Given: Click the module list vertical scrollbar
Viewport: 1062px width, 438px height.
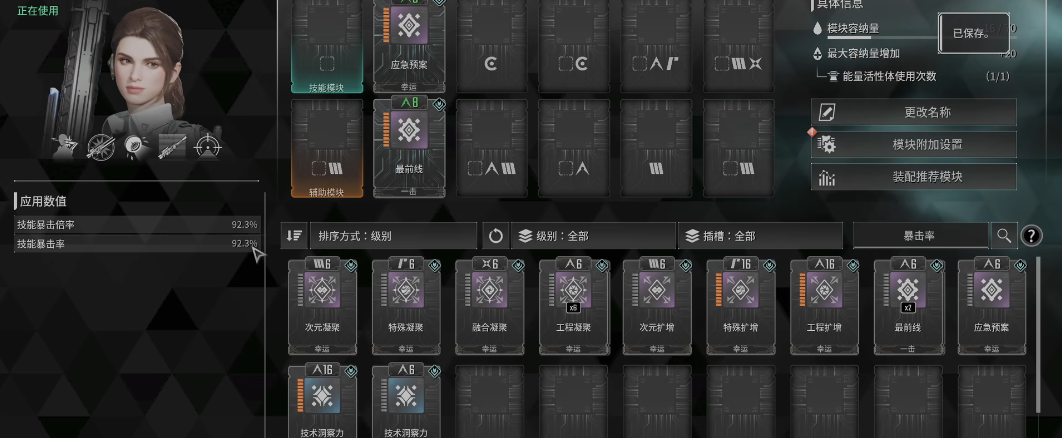Looking at the screenshot, I should [x=1040, y=334].
